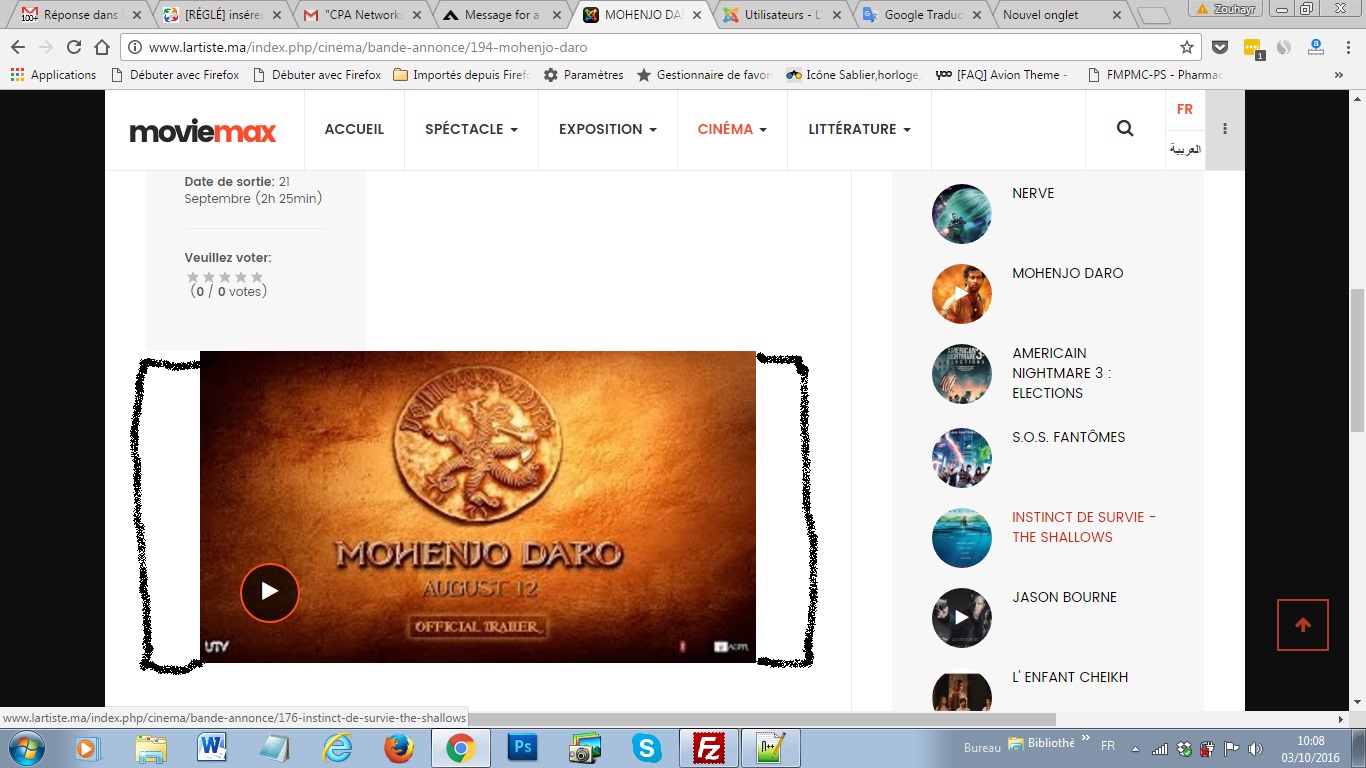Open Windows Explorer from the taskbar
Viewport: 1366px width, 768px height.
pyautogui.click(x=151, y=748)
